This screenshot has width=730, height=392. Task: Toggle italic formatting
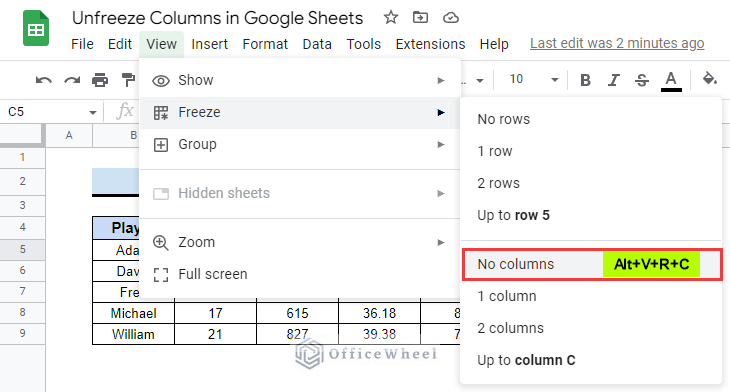pos(614,80)
